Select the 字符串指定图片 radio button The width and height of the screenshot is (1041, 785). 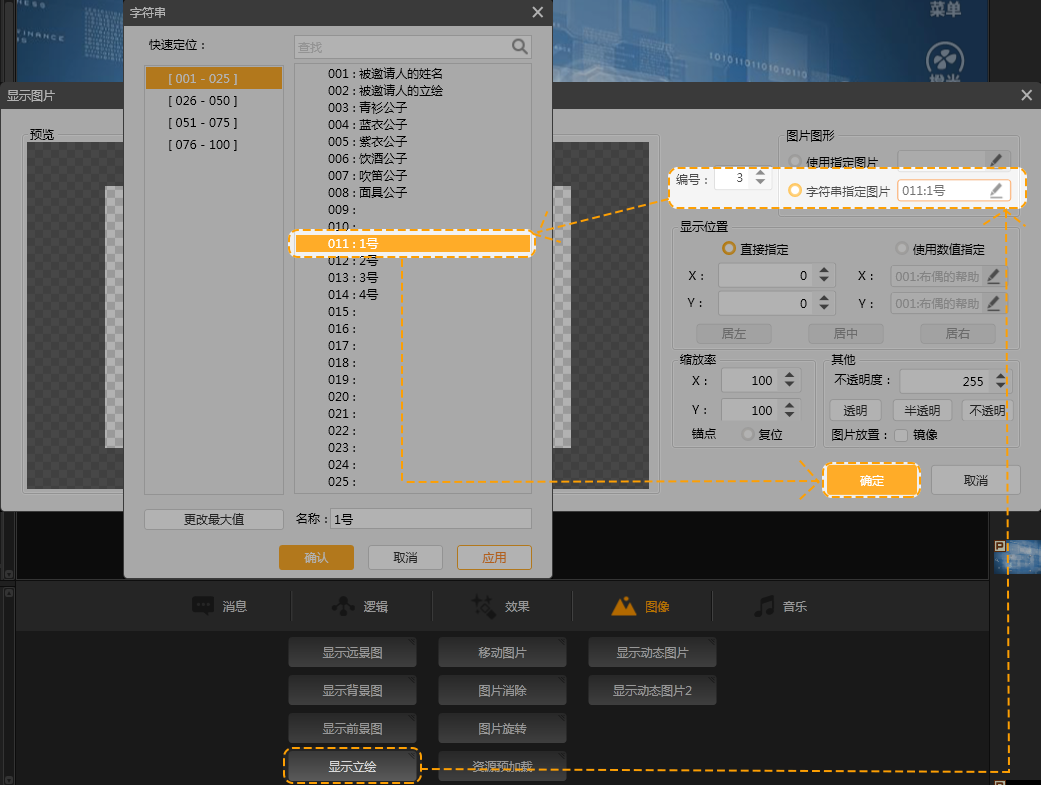tap(796, 190)
